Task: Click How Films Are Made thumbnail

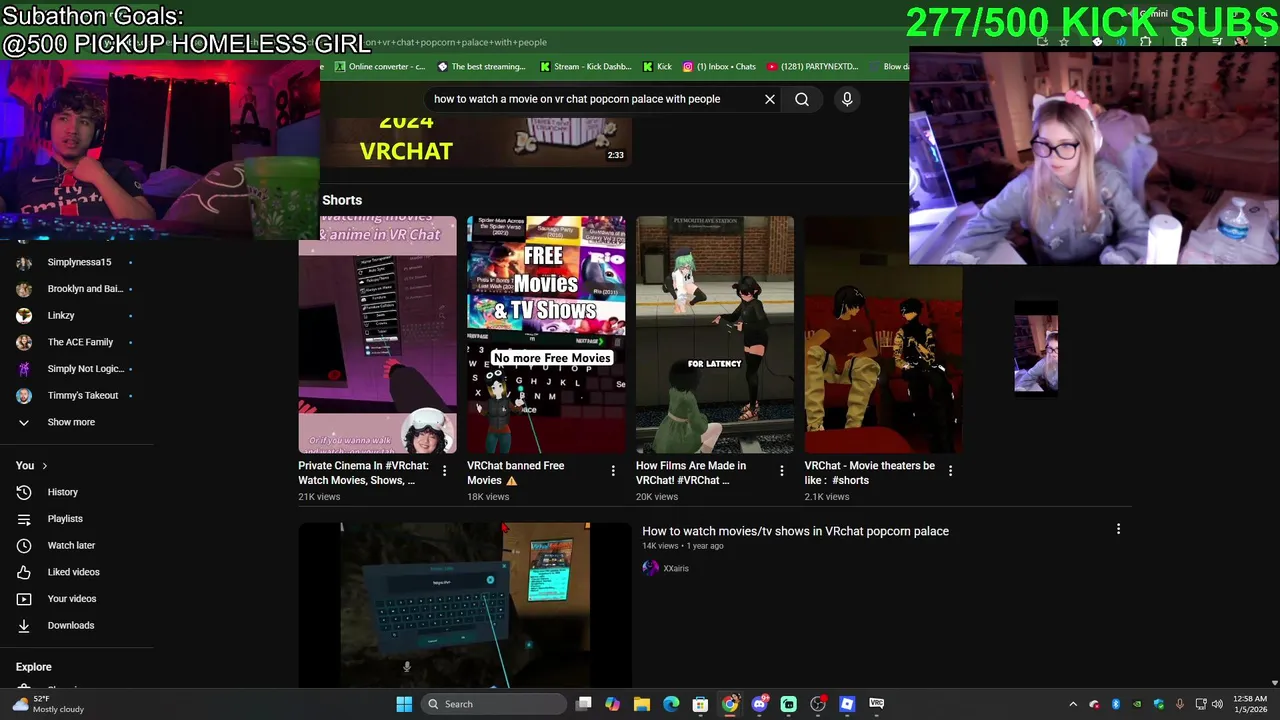Action: 715,335
